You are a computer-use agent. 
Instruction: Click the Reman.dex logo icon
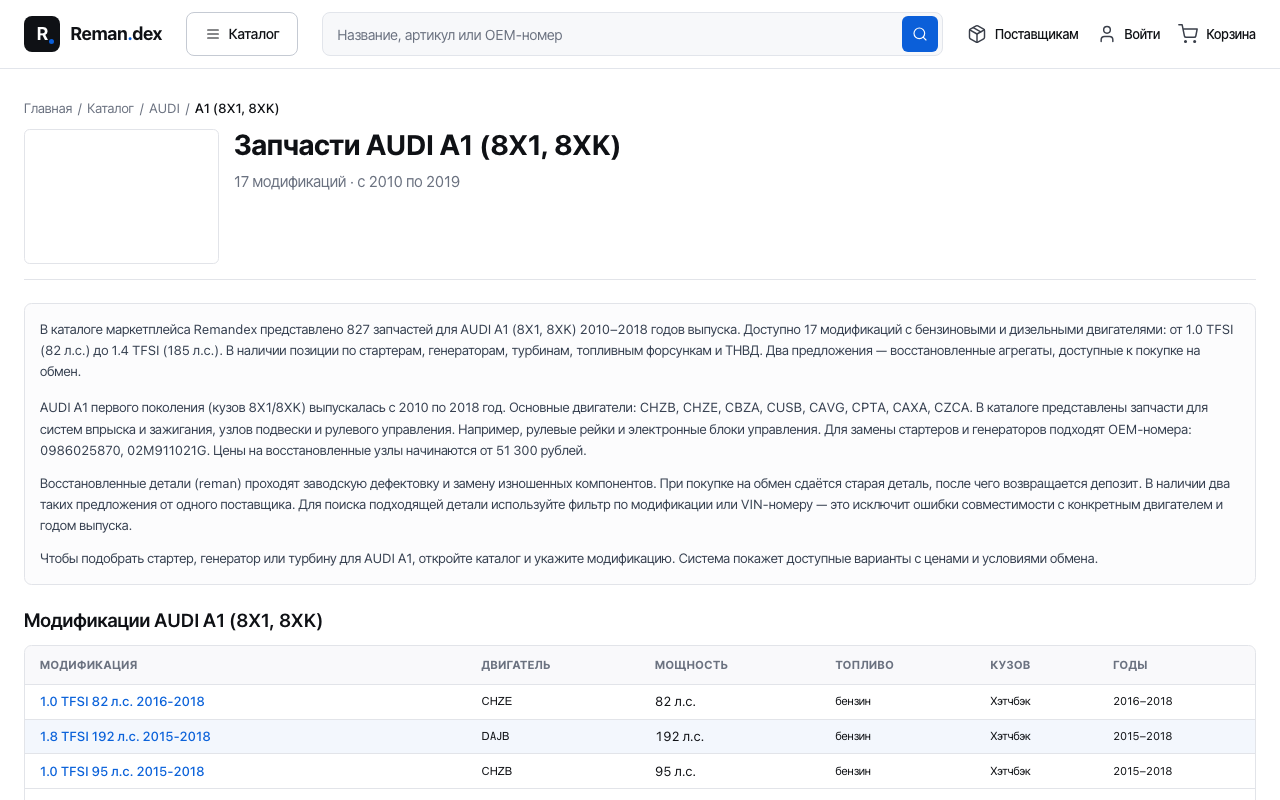click(42, 34)
